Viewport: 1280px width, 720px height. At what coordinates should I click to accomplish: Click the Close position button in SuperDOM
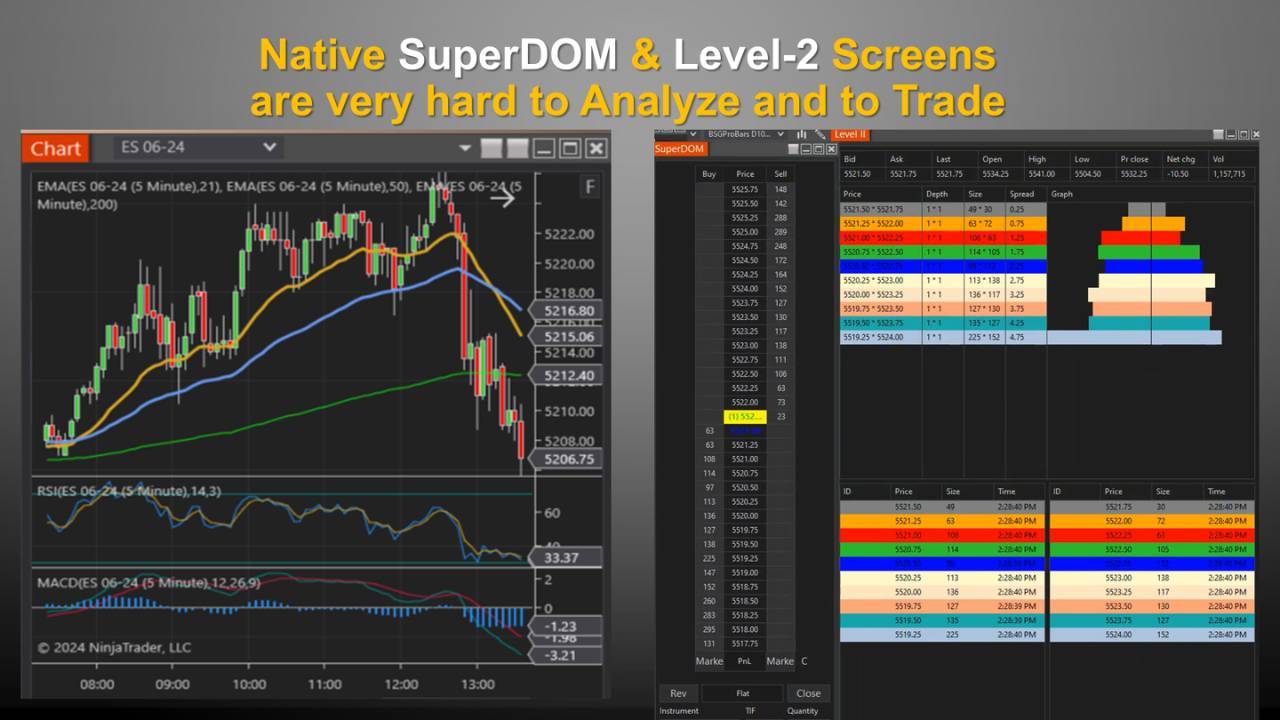(x=808, y=693)
